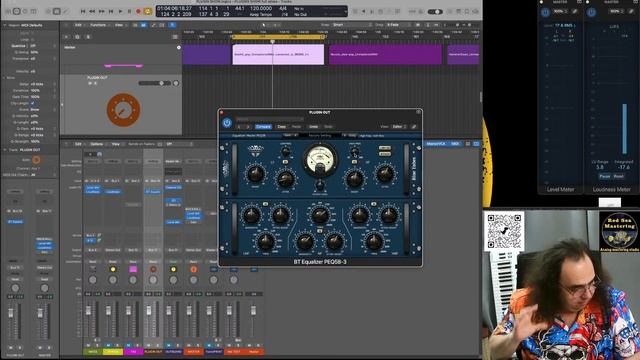Open the Mixer View menu

tap(116, 144)
